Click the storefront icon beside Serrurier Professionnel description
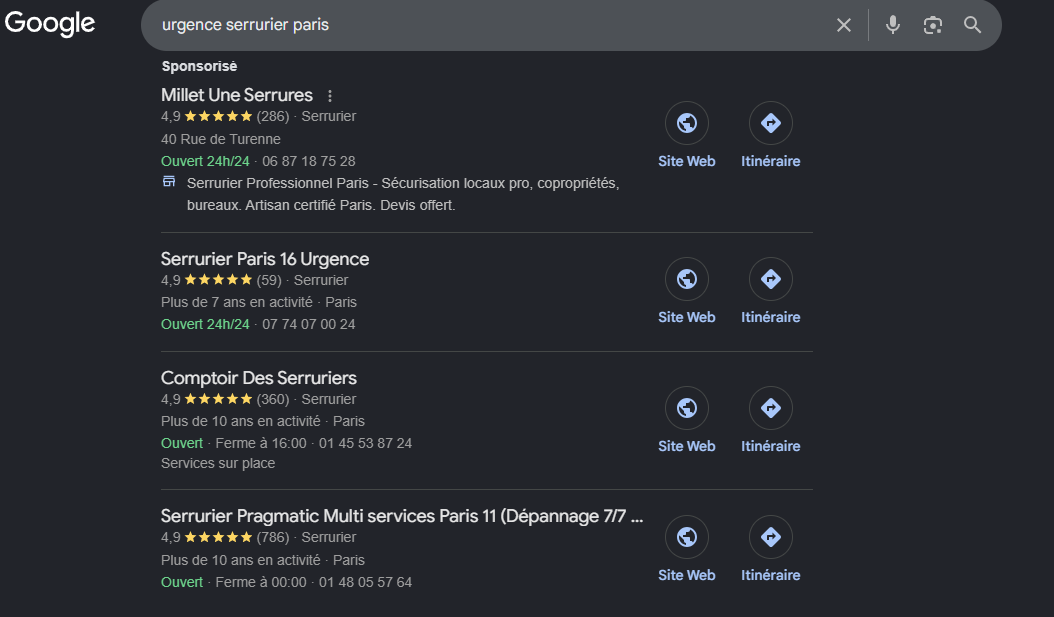The width and height of the screenshot is (1054, 617). tap(169, 181)
